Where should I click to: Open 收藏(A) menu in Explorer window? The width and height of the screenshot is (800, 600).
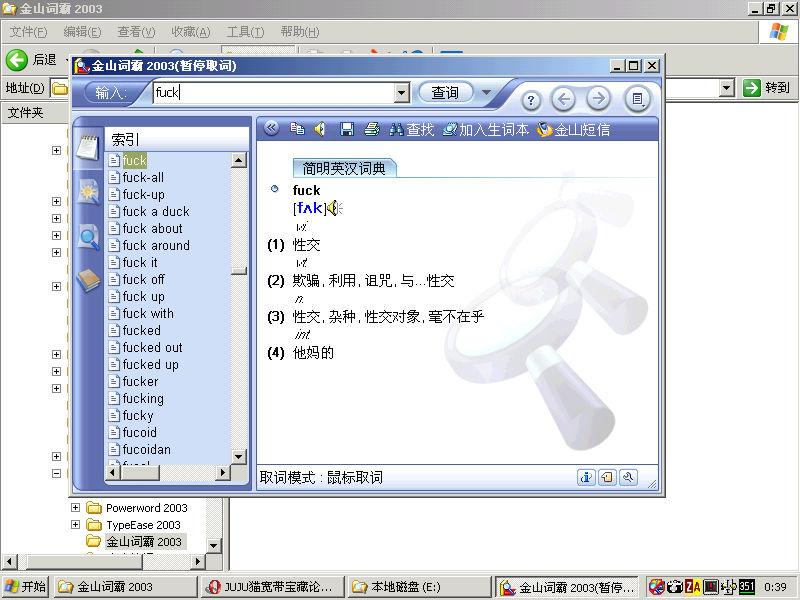tap(191, 32)
